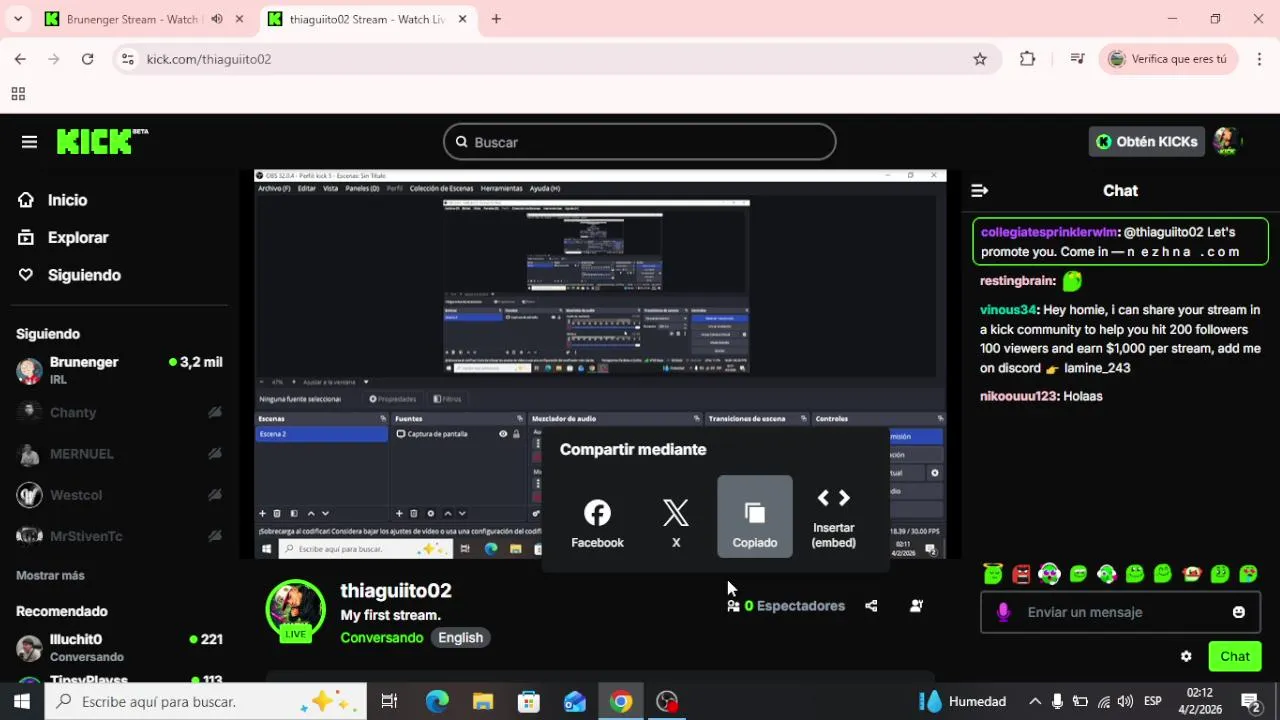Focus the Enviar un mensaje field

pos(1120,612)
